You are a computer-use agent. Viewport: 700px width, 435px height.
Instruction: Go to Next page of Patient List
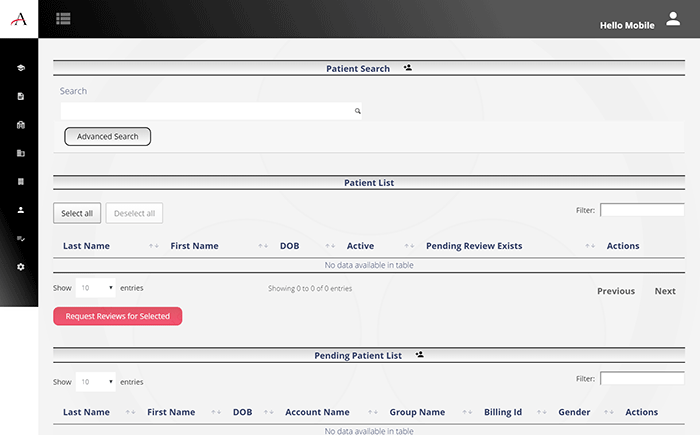click(x=665, y=291)
